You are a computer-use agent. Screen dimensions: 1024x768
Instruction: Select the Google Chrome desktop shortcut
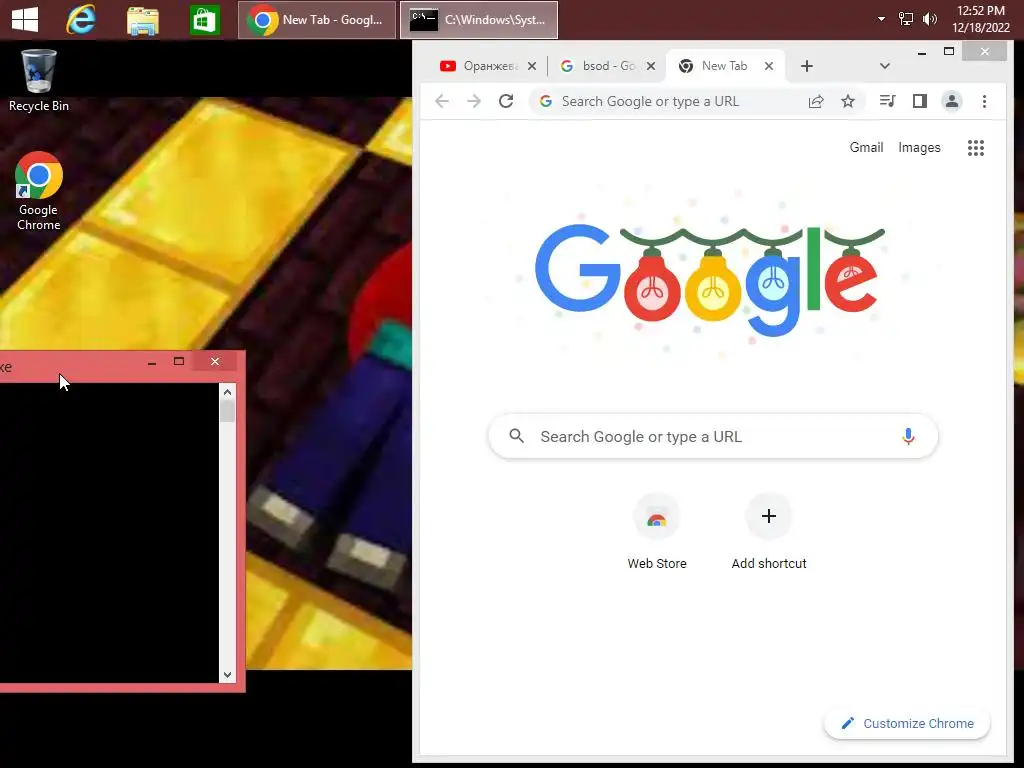(x=39, y=191)
